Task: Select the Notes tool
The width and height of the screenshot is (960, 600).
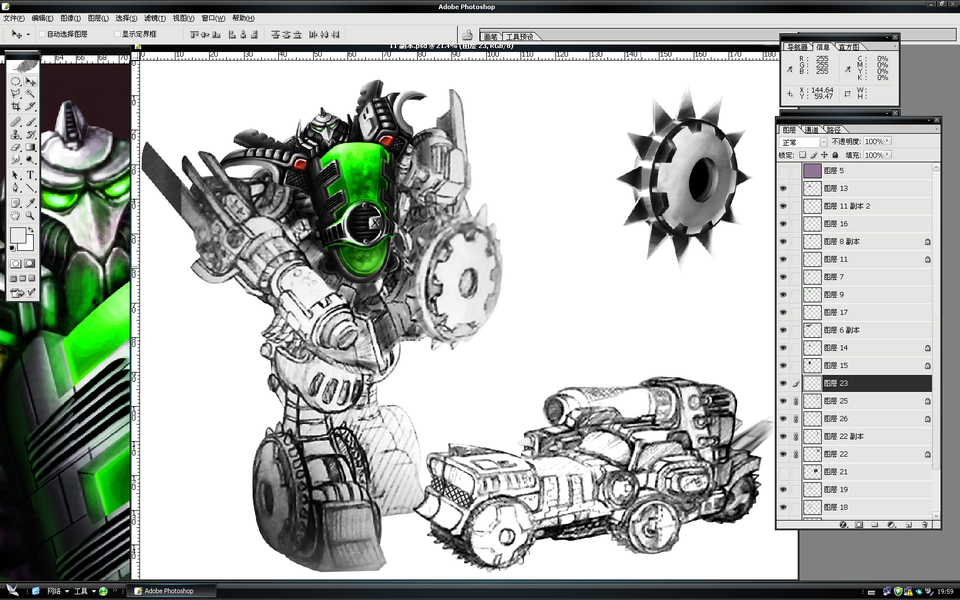Action: [16, 203]
